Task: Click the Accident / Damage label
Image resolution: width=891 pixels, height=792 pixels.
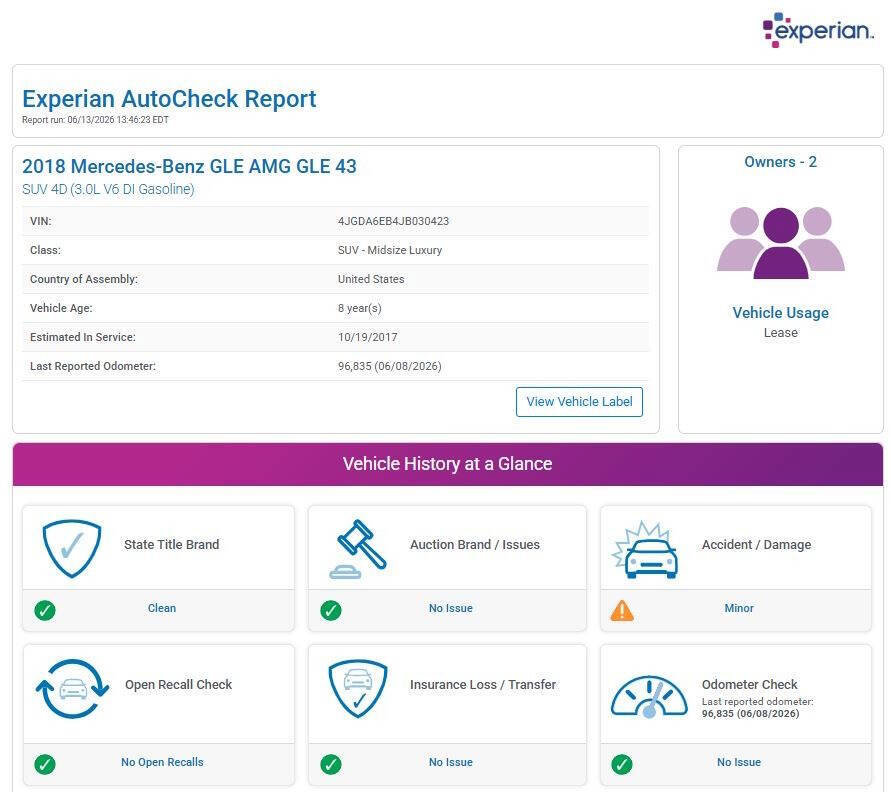Action: point(756,544)
